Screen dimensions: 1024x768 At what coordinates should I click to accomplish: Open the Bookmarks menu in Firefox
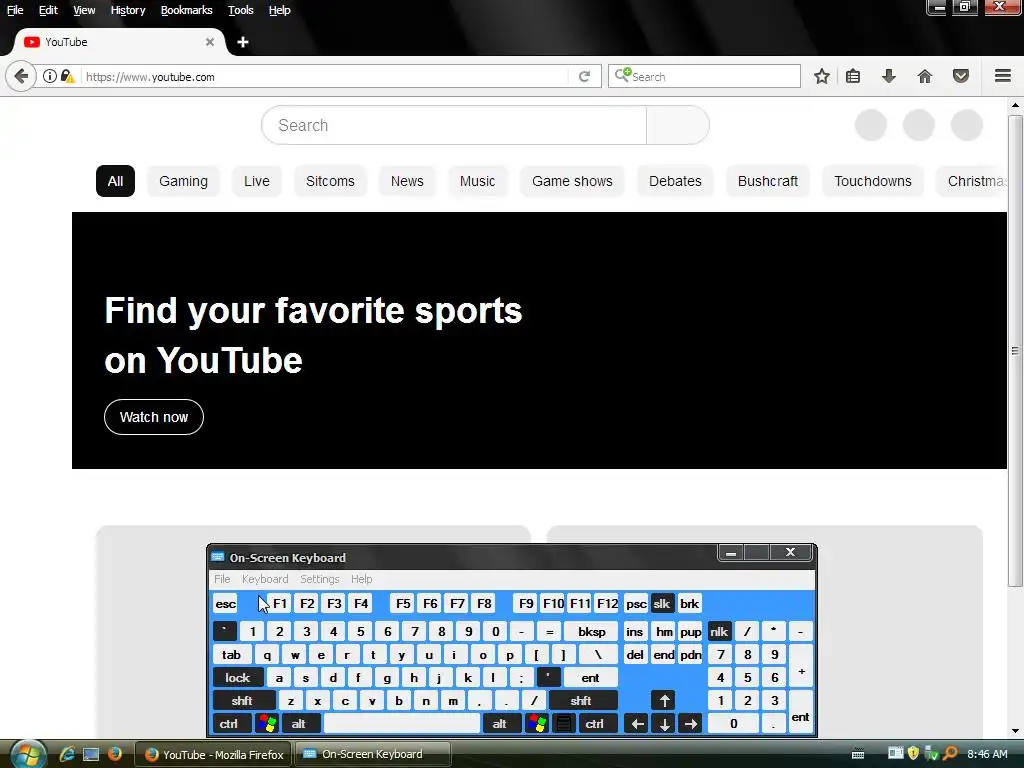tap(187, 10)
